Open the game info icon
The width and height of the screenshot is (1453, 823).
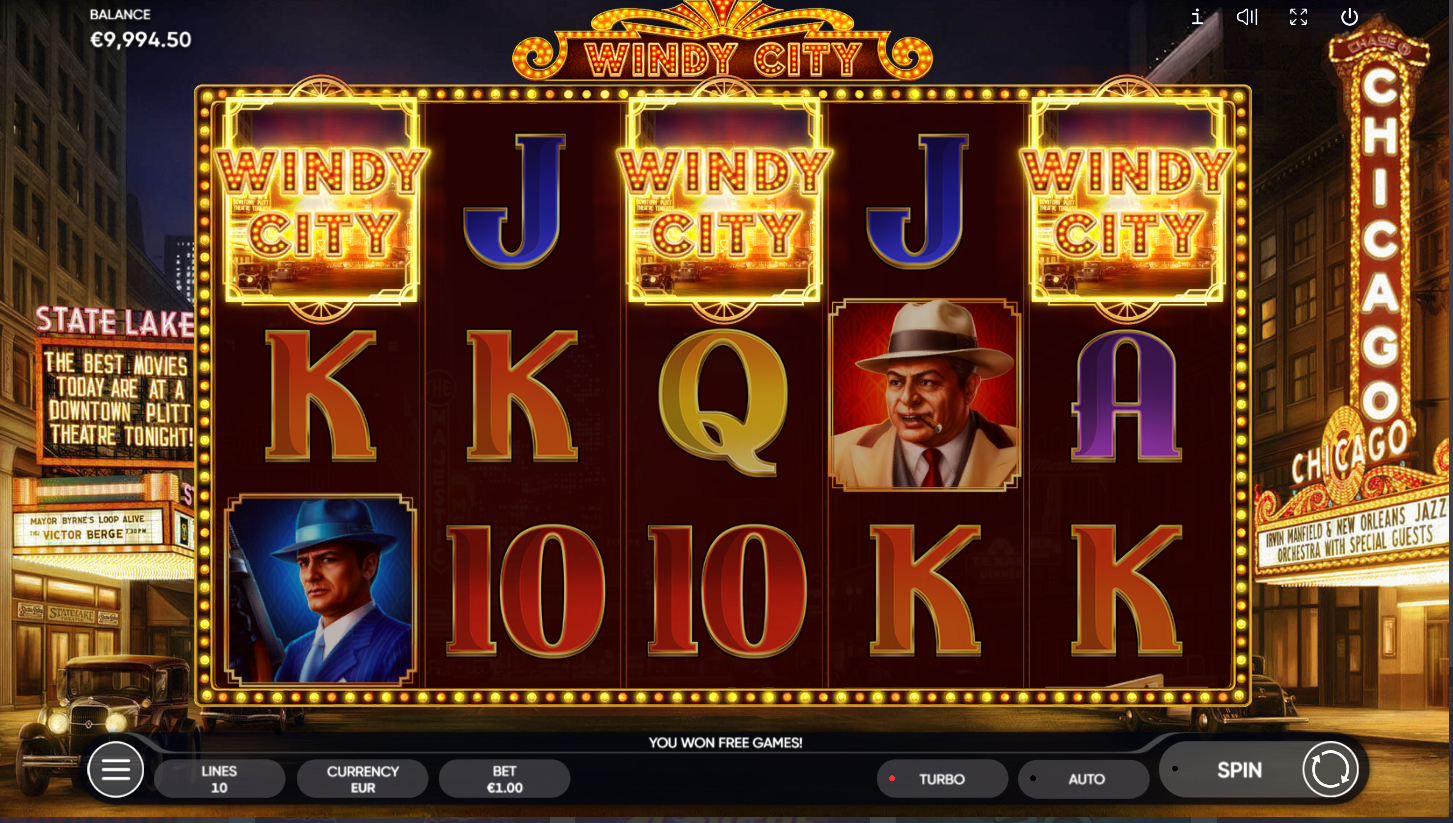(1196, 17)
